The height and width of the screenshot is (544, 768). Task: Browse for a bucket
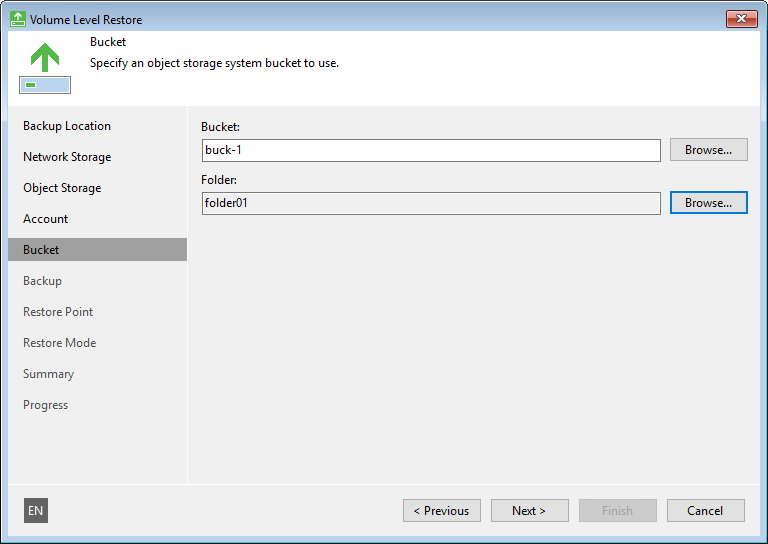tap(709, 150)
